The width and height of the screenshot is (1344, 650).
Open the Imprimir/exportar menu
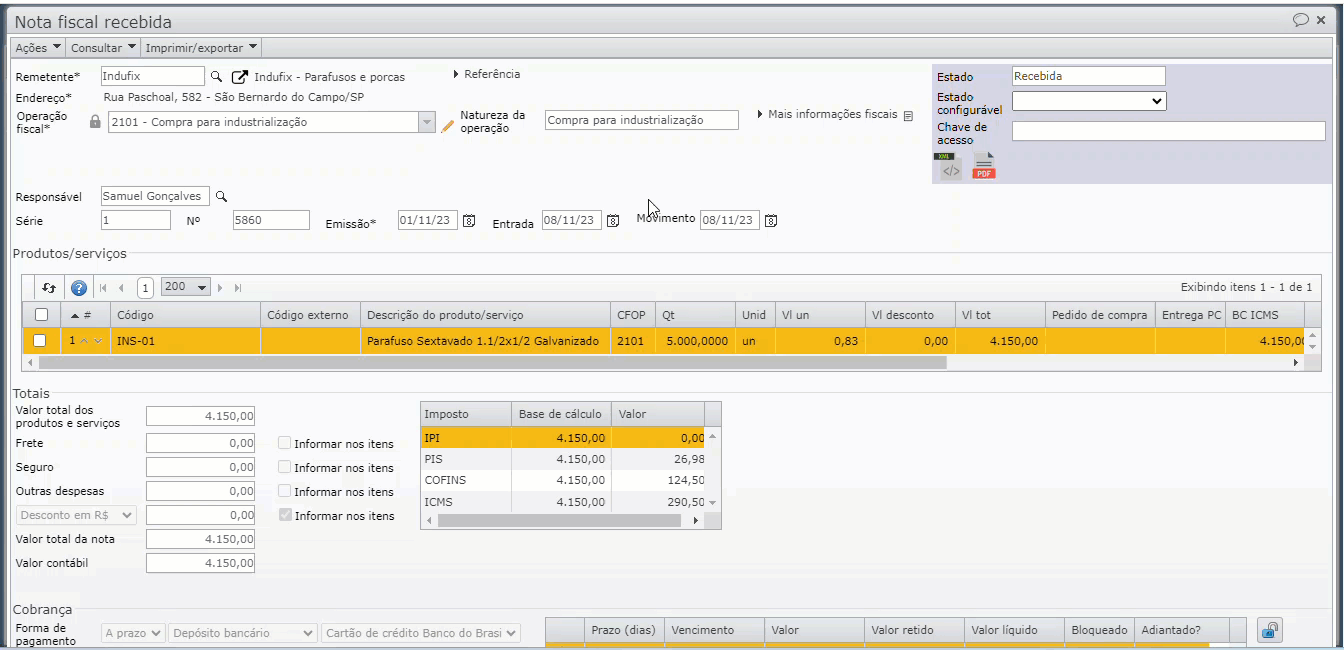click(x=201, y=47)
